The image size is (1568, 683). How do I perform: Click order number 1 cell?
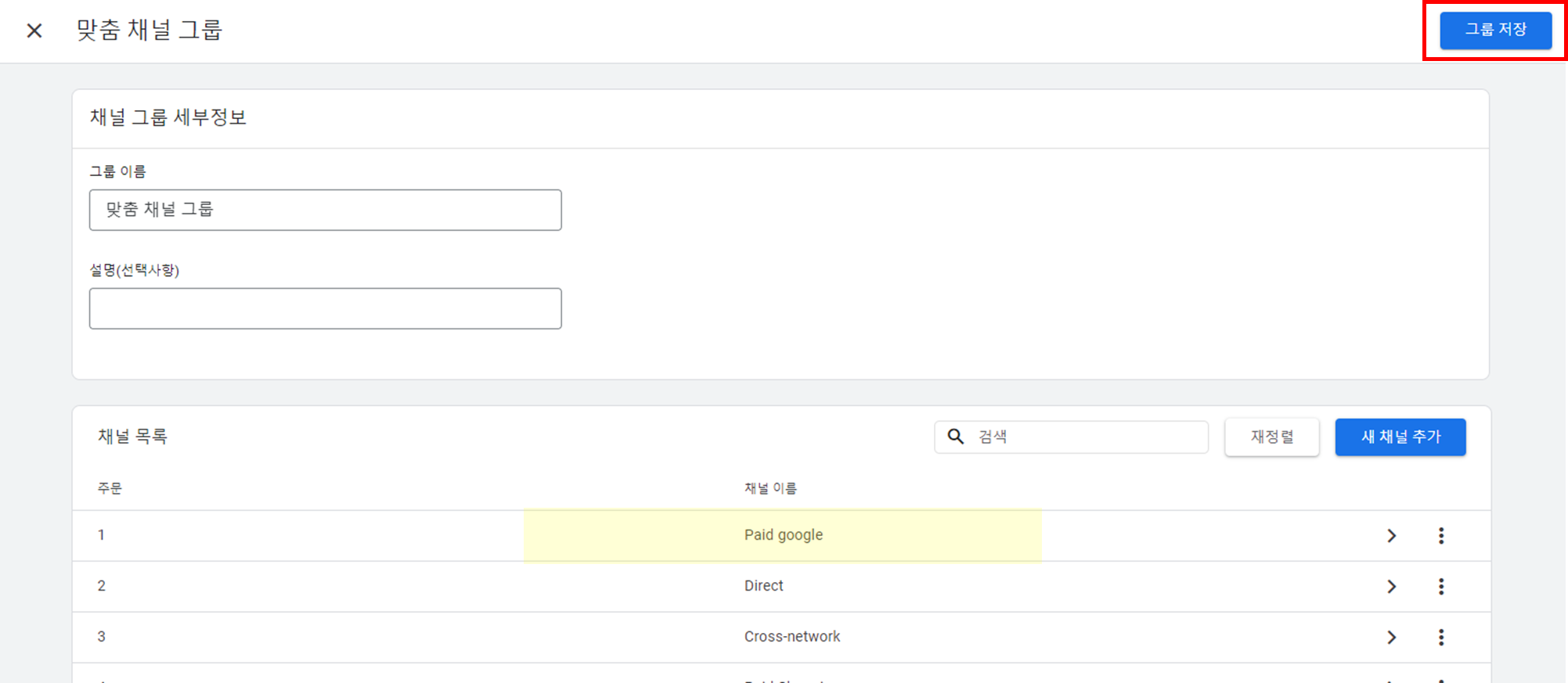(101, 535)
